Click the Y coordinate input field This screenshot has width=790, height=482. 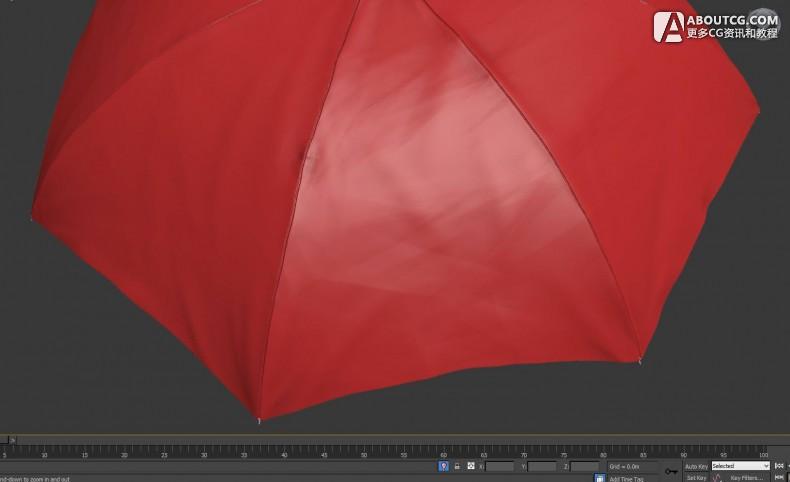click(541, 466)
